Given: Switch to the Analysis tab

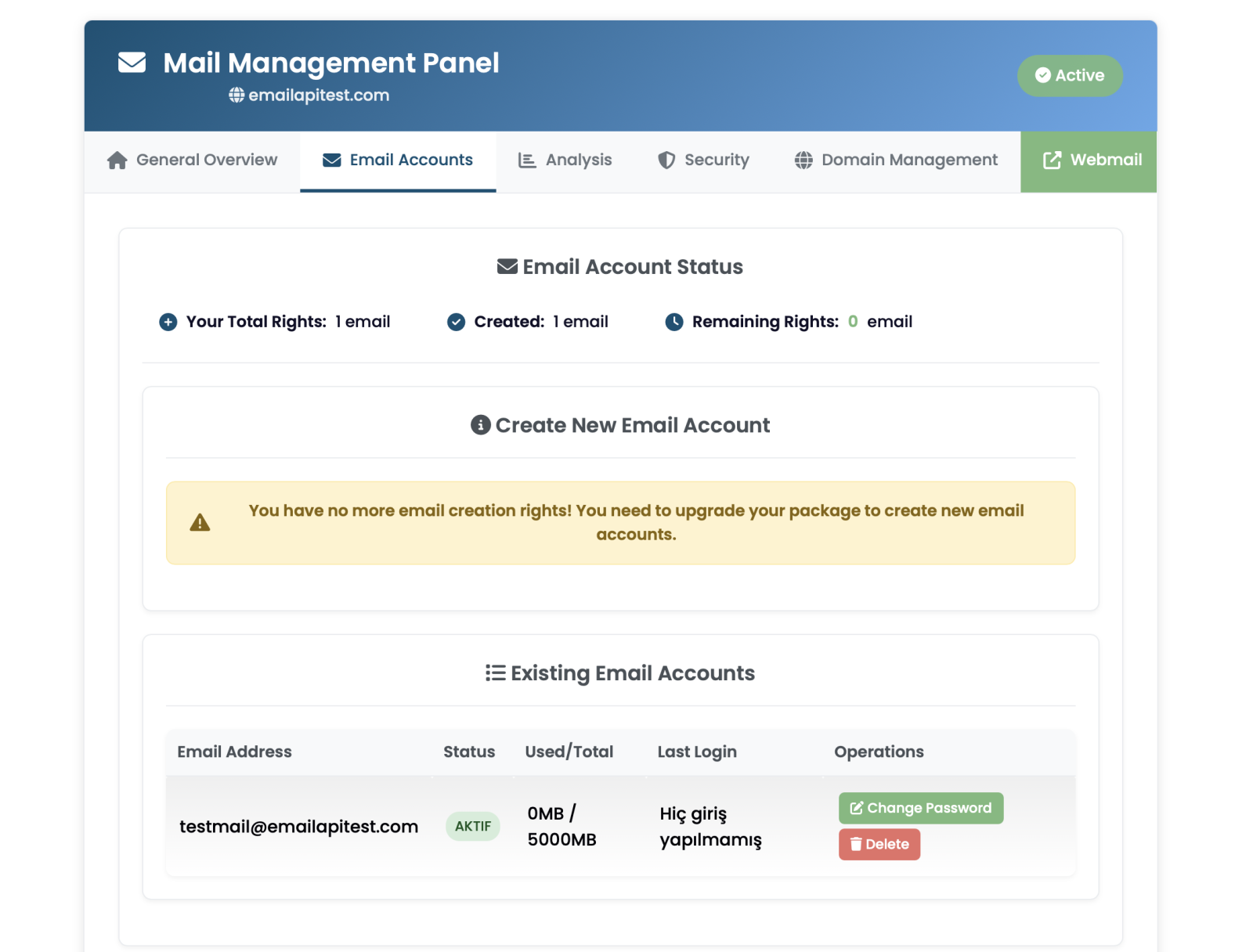Looking at the screenshot, I should coord(565,160).
